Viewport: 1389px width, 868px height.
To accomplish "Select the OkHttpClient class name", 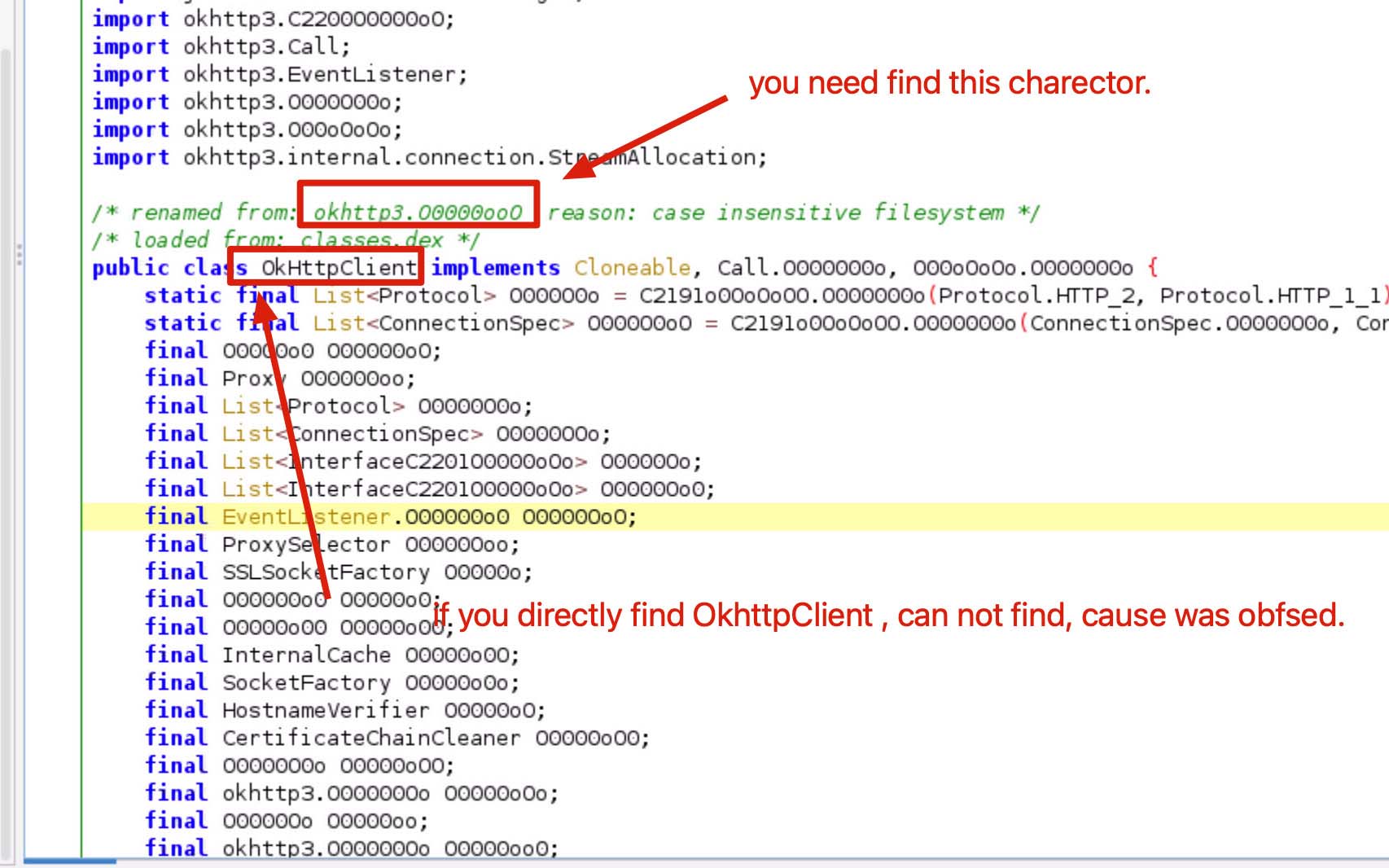I will tap(339, 267).
